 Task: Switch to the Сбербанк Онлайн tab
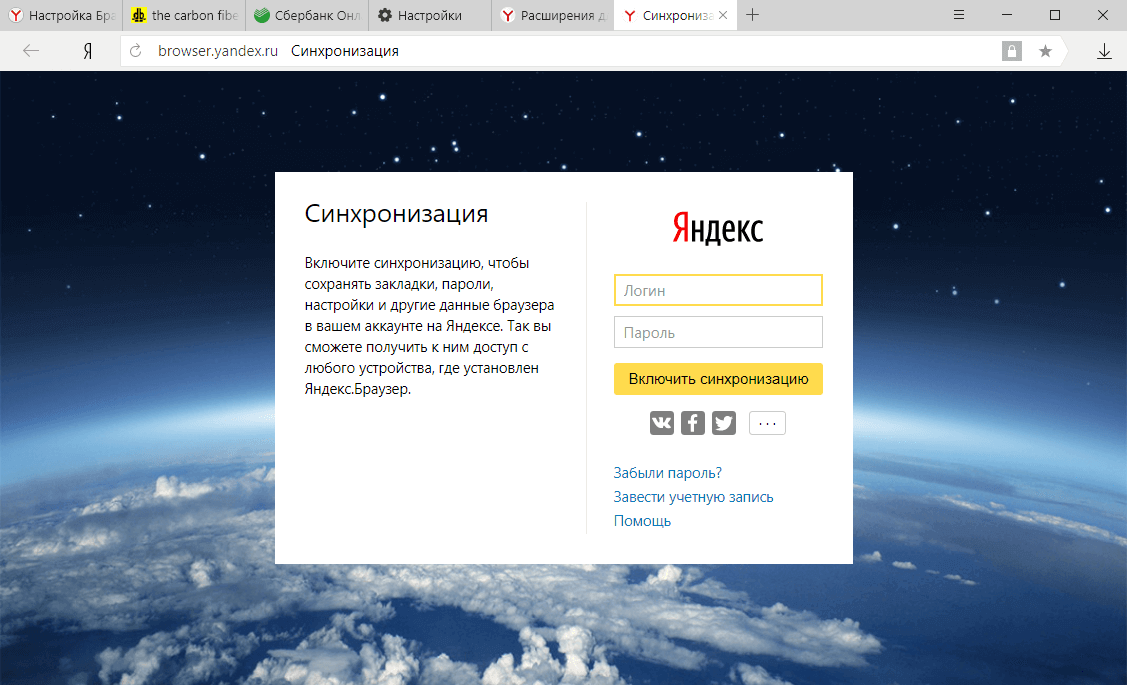(306, 15)
